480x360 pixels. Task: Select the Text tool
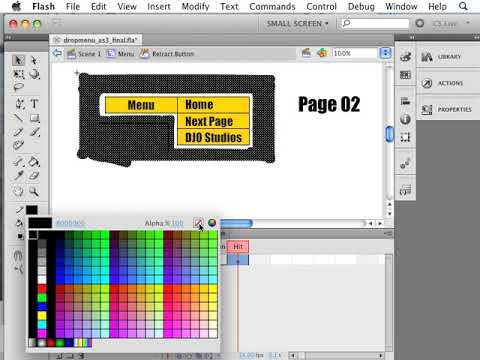(34, 104)
